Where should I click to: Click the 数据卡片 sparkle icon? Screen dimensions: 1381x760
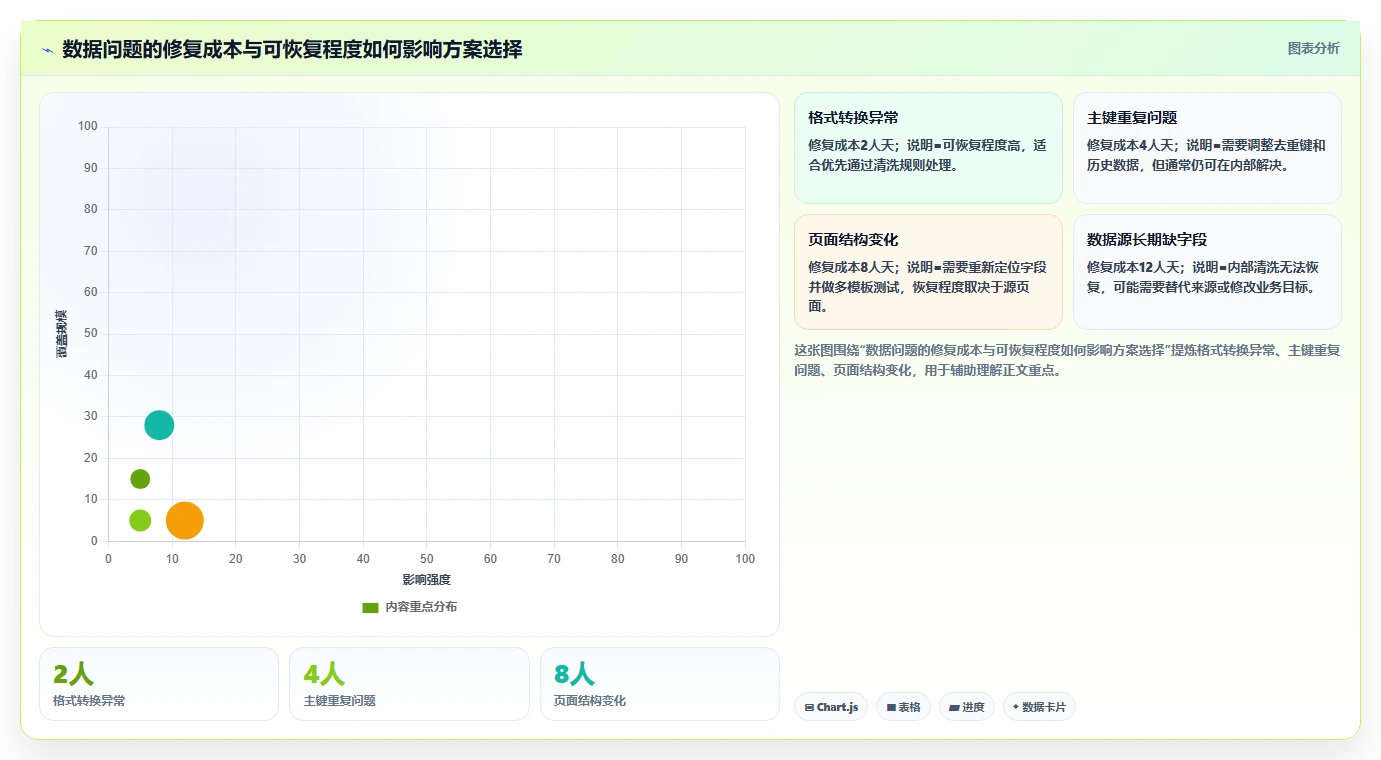click(1016, 707)
